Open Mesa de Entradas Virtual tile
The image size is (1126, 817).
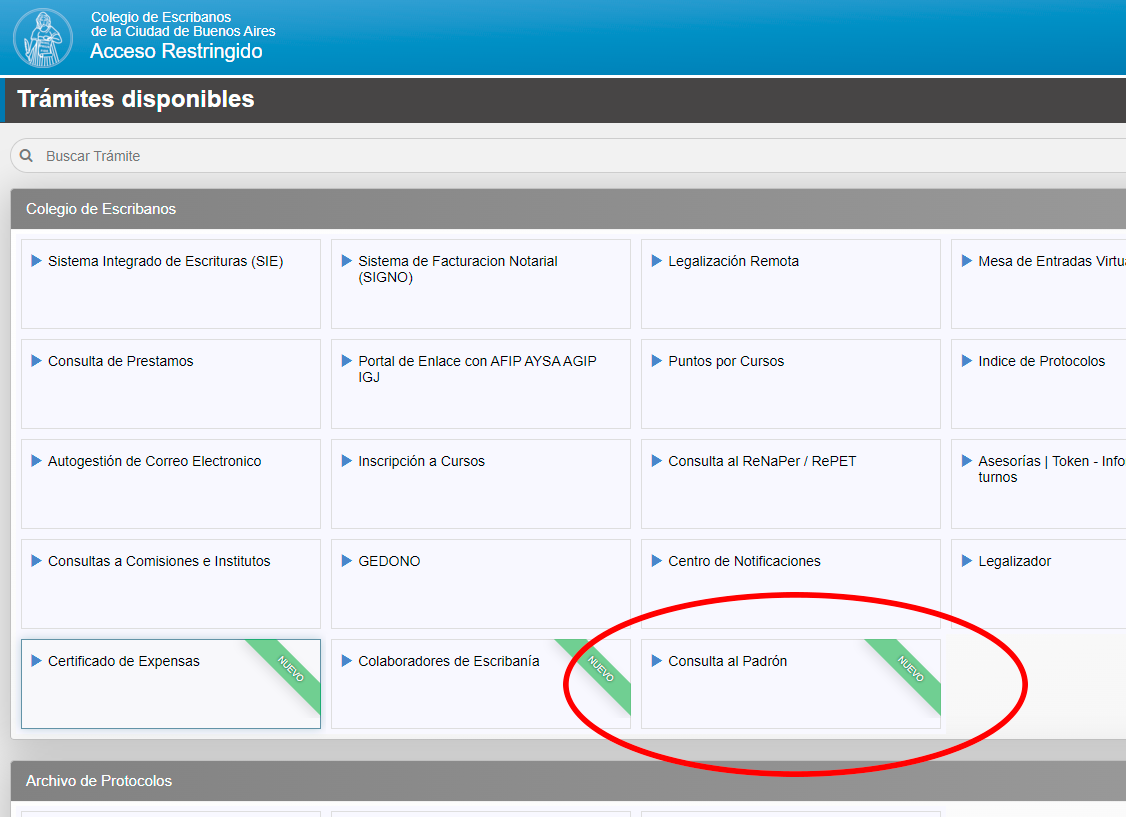[1038, 284]
